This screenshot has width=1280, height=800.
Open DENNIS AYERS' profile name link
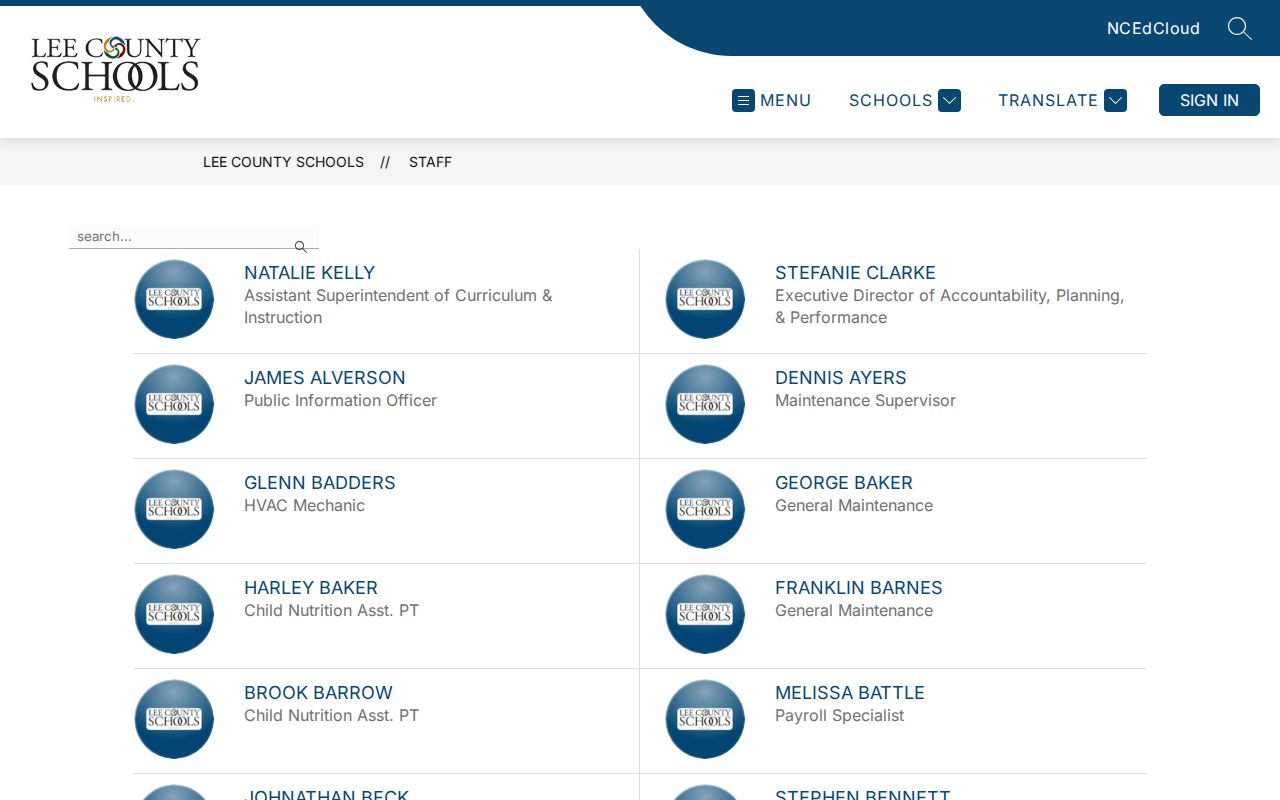point(841,378)
